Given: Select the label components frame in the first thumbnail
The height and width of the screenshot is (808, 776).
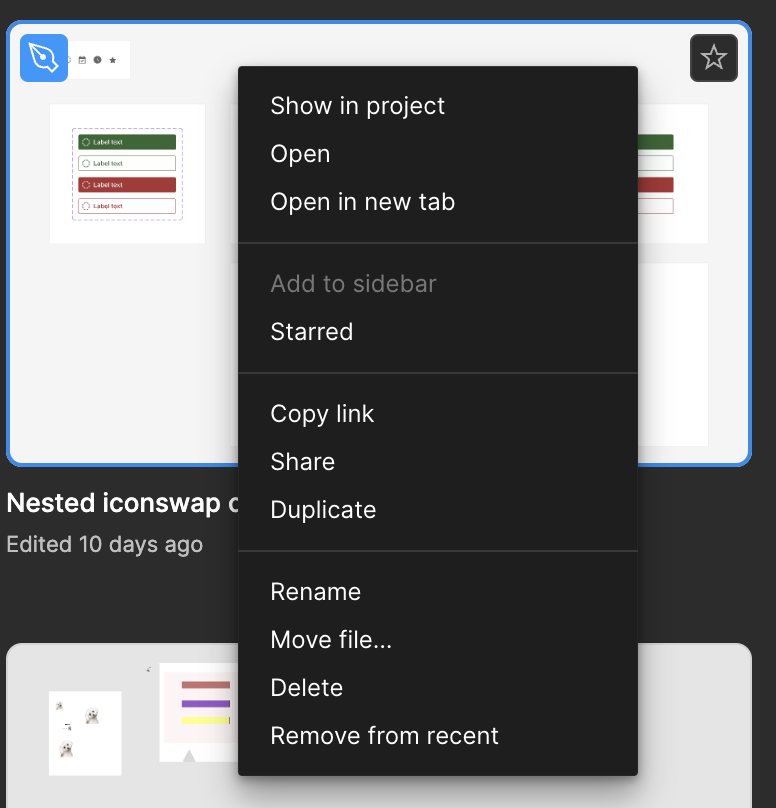Looking at the screenshot, I should 127,174.
